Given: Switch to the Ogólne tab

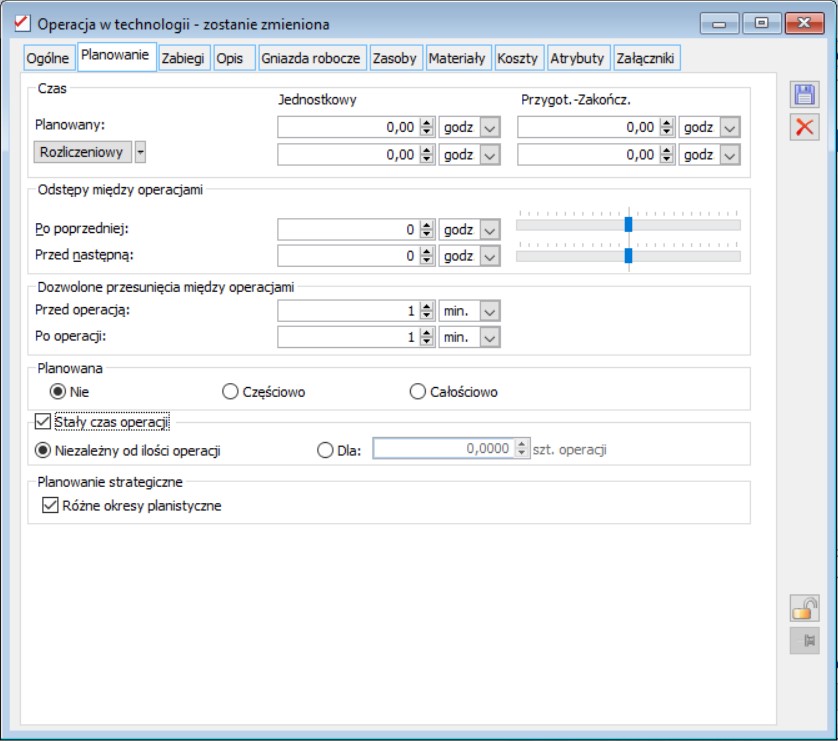Looking at the screenshot, I should tap(48, 58).
